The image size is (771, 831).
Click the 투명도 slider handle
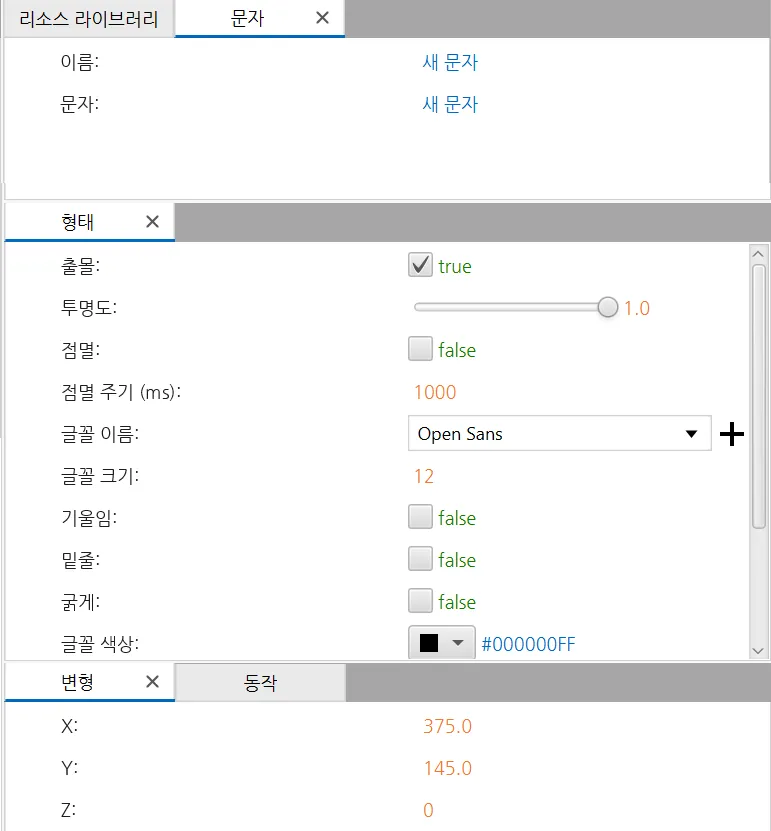(x=608, y=307)
